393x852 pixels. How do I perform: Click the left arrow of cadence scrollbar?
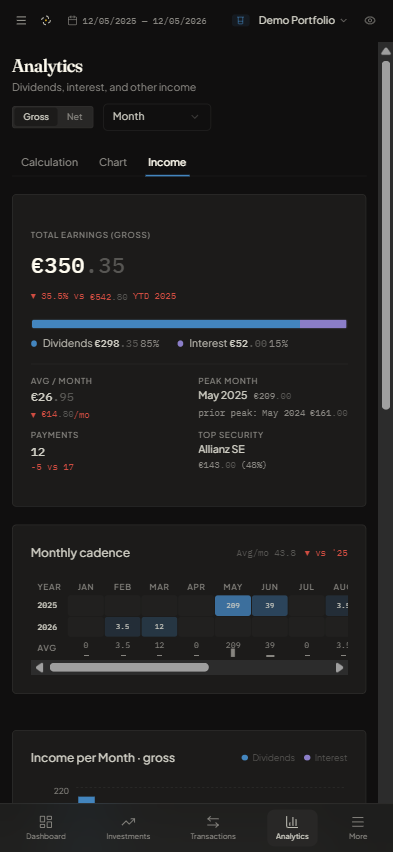tap(39, 667)
